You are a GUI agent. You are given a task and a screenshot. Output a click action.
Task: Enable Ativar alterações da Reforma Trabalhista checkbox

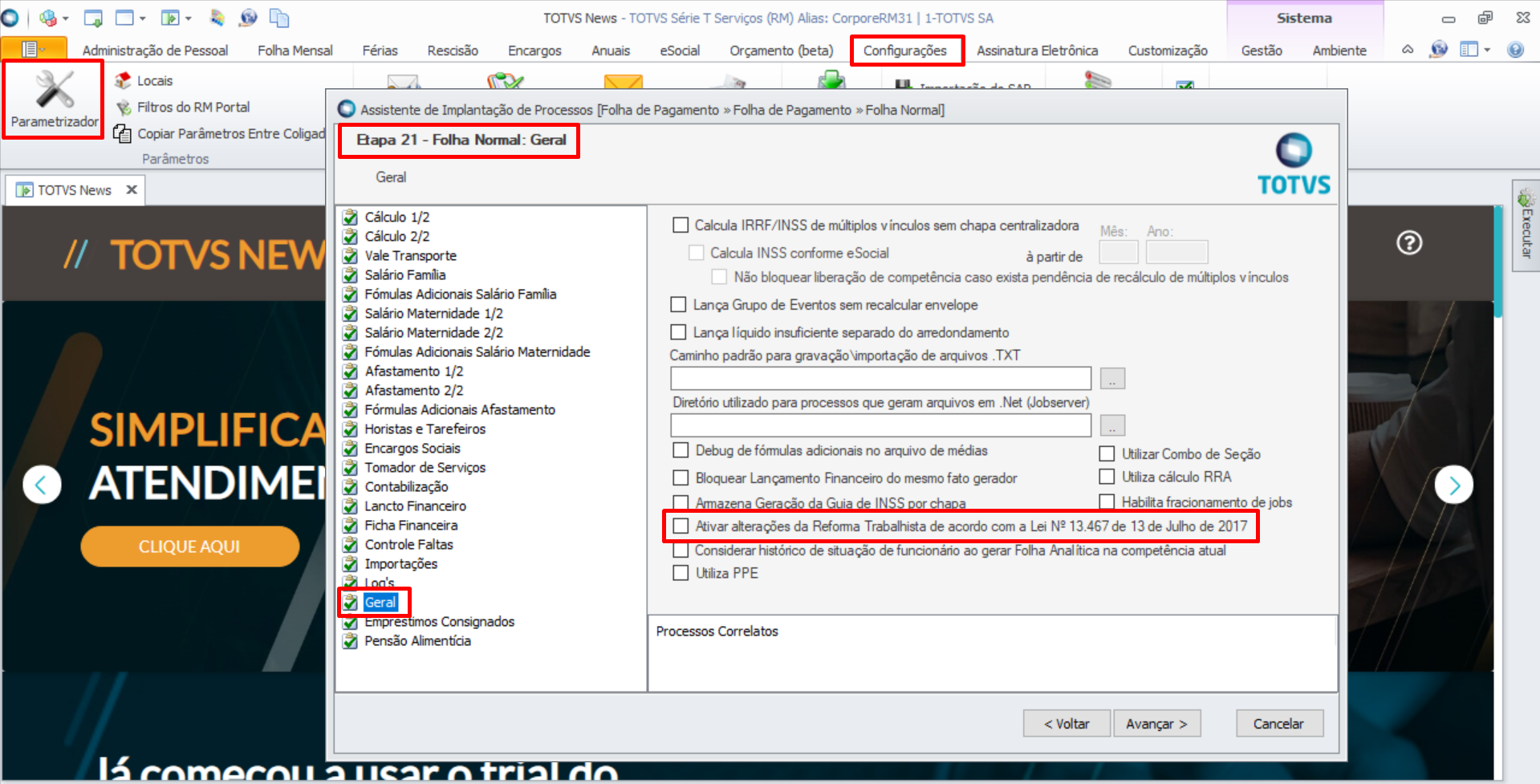click(681, 526)
